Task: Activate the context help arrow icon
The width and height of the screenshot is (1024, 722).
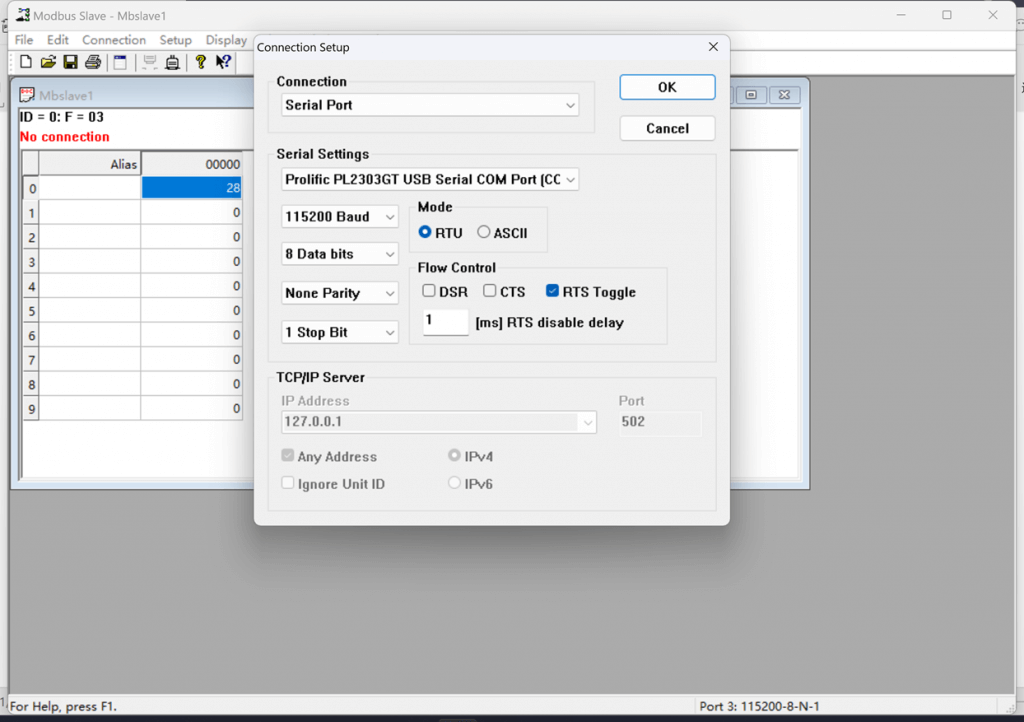Action: pos(222,61)
